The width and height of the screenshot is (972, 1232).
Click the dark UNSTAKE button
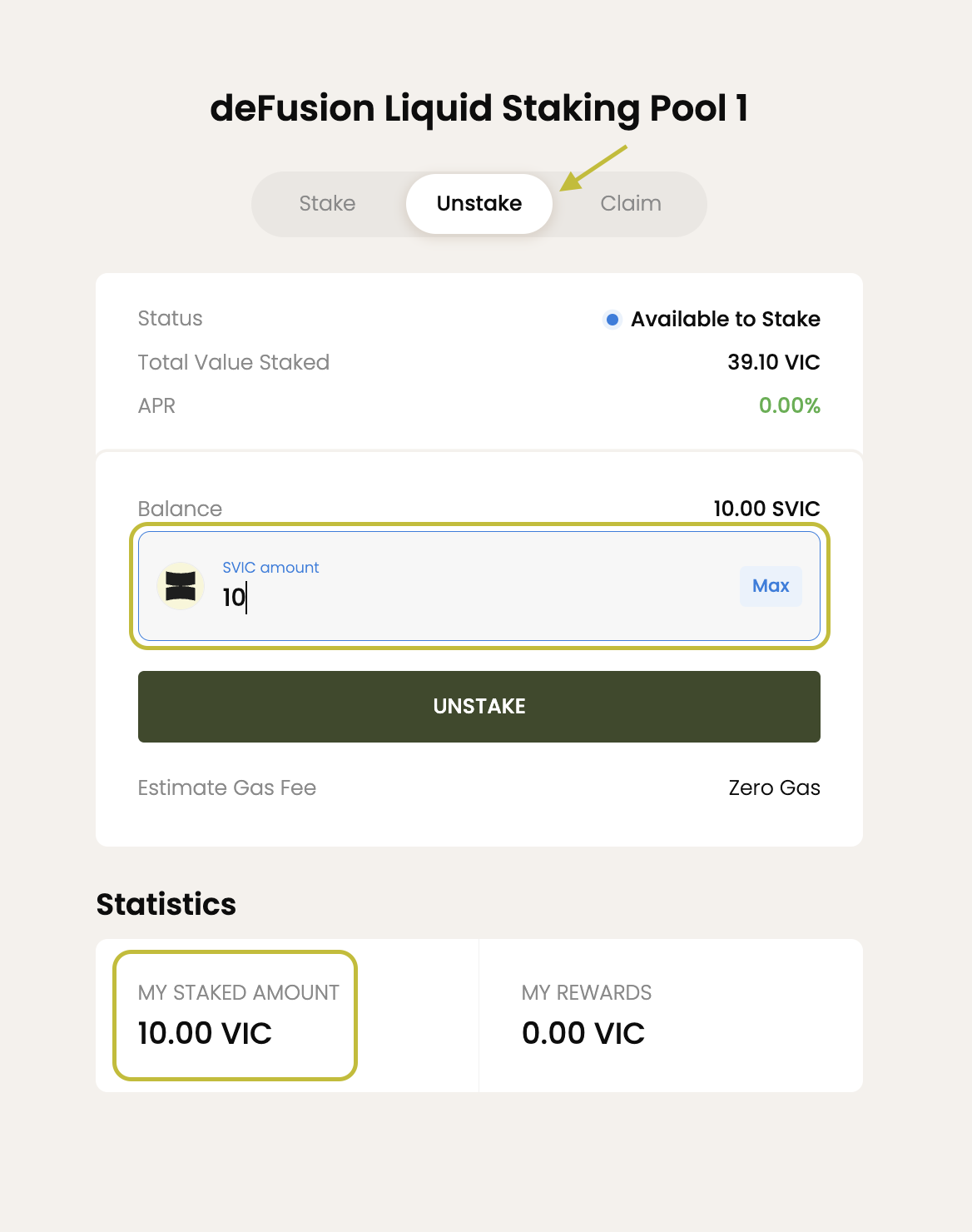click(479, 707)
